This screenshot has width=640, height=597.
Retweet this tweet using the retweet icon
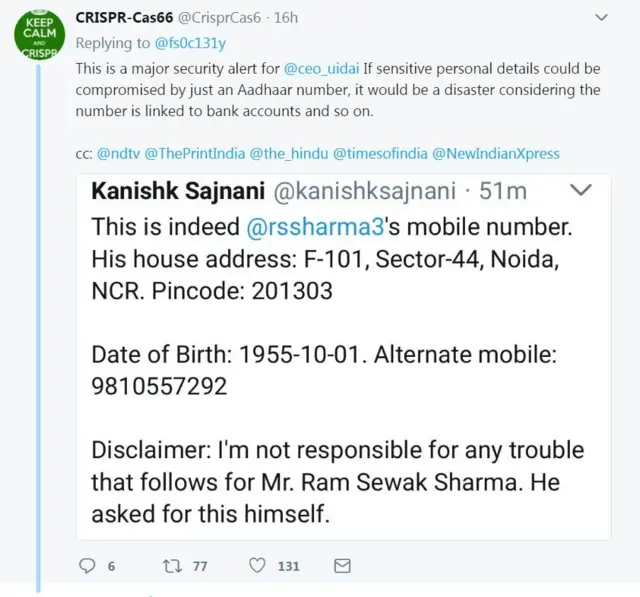pyautogui.click(x=171, y=566)
